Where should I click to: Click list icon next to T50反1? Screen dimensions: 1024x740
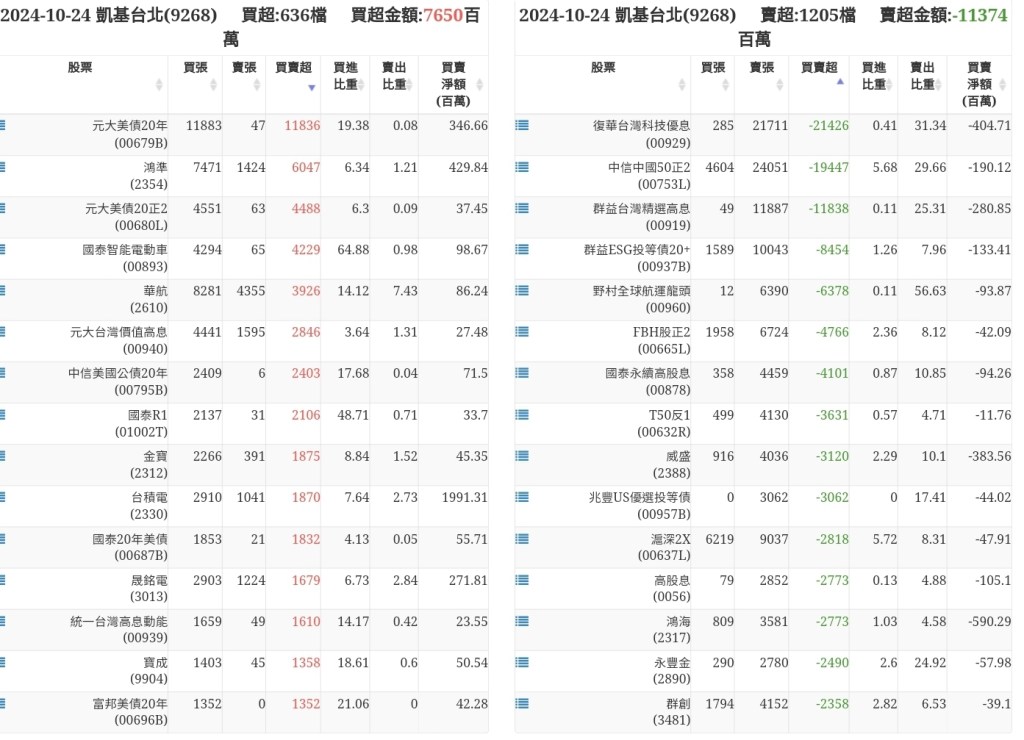click(522, 415)
